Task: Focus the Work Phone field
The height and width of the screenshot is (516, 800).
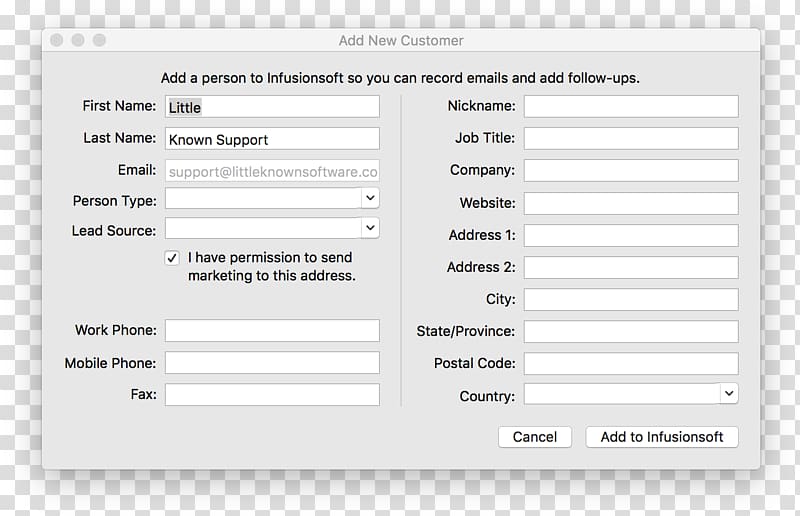Action: click(x=272, y=331)
